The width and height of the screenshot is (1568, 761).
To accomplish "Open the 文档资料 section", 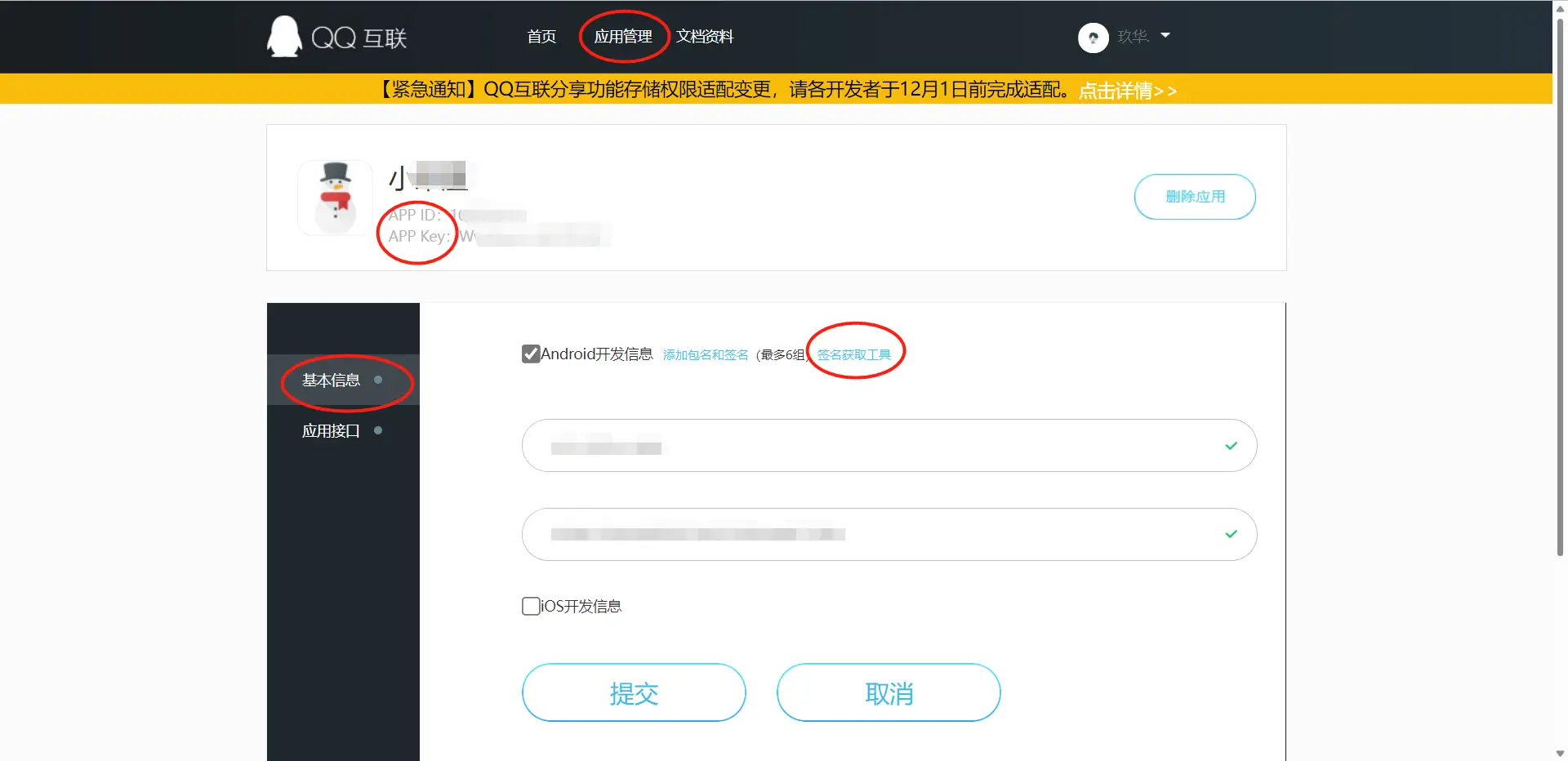I will coord(706,36).
